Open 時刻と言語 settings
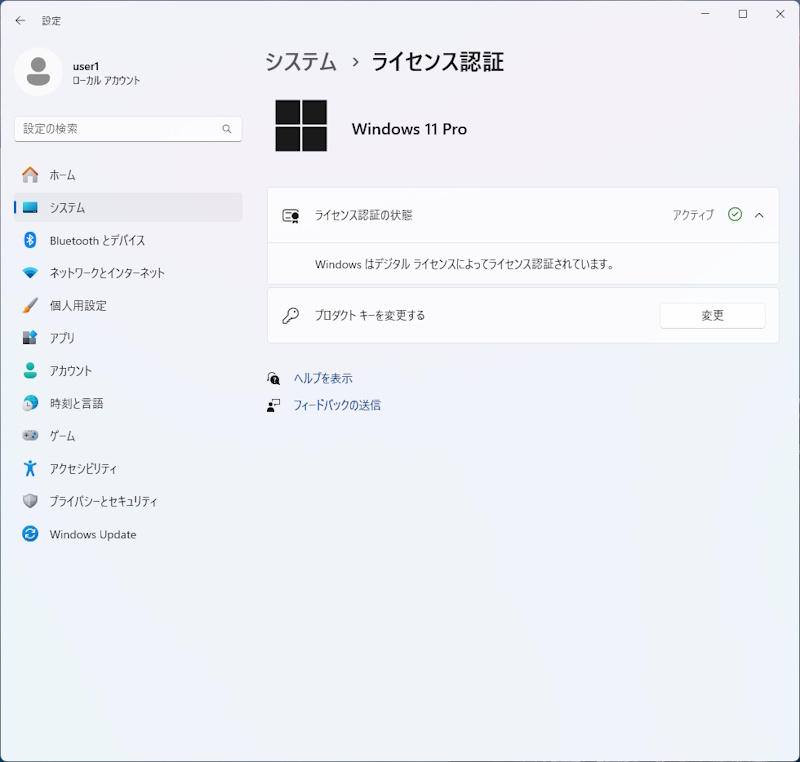This screenshot has width=800, height=762. click(x=128, y=403)
